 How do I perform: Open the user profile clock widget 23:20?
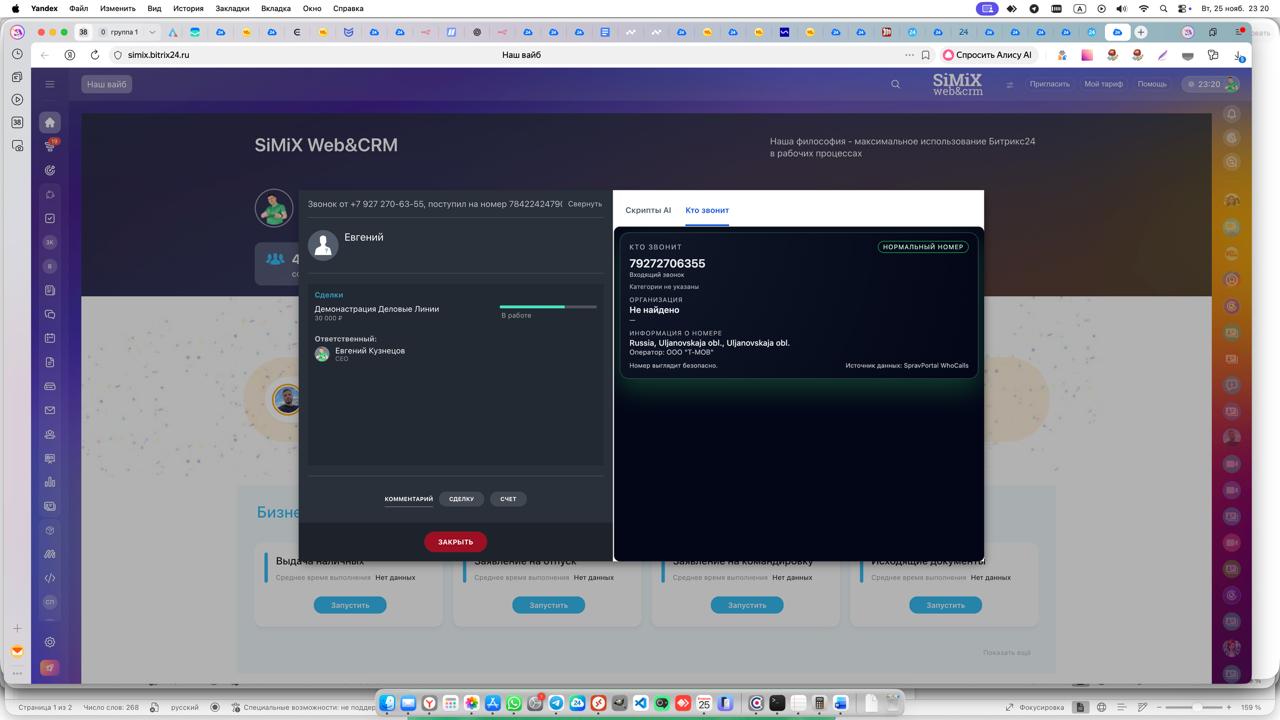1210,84
